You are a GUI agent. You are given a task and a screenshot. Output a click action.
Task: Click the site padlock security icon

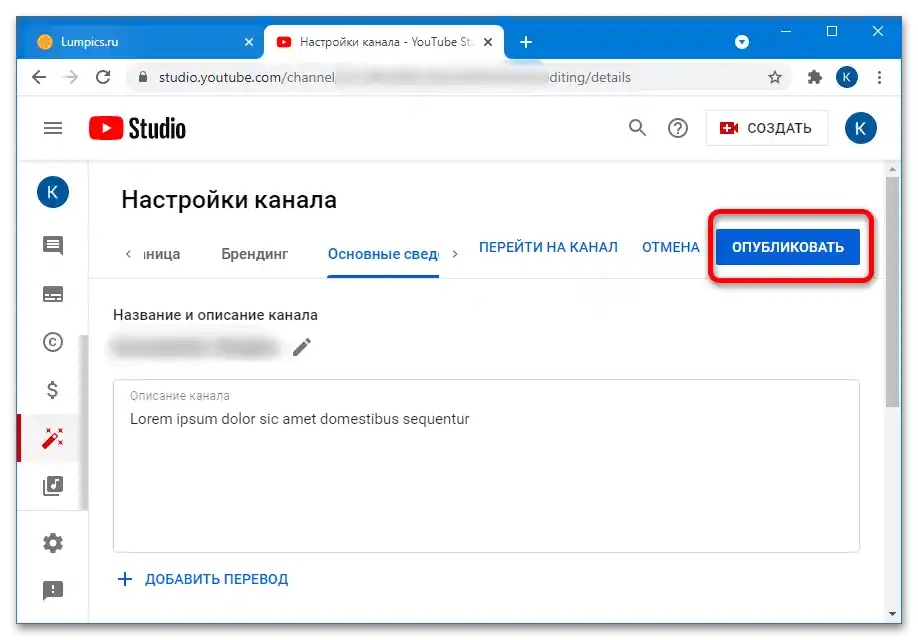143,77
